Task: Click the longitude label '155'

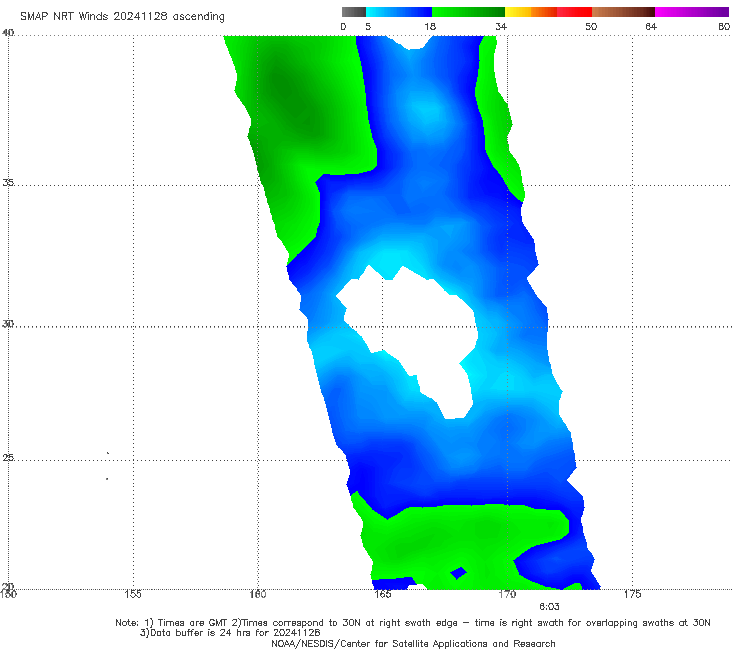Action: (133, 594)
